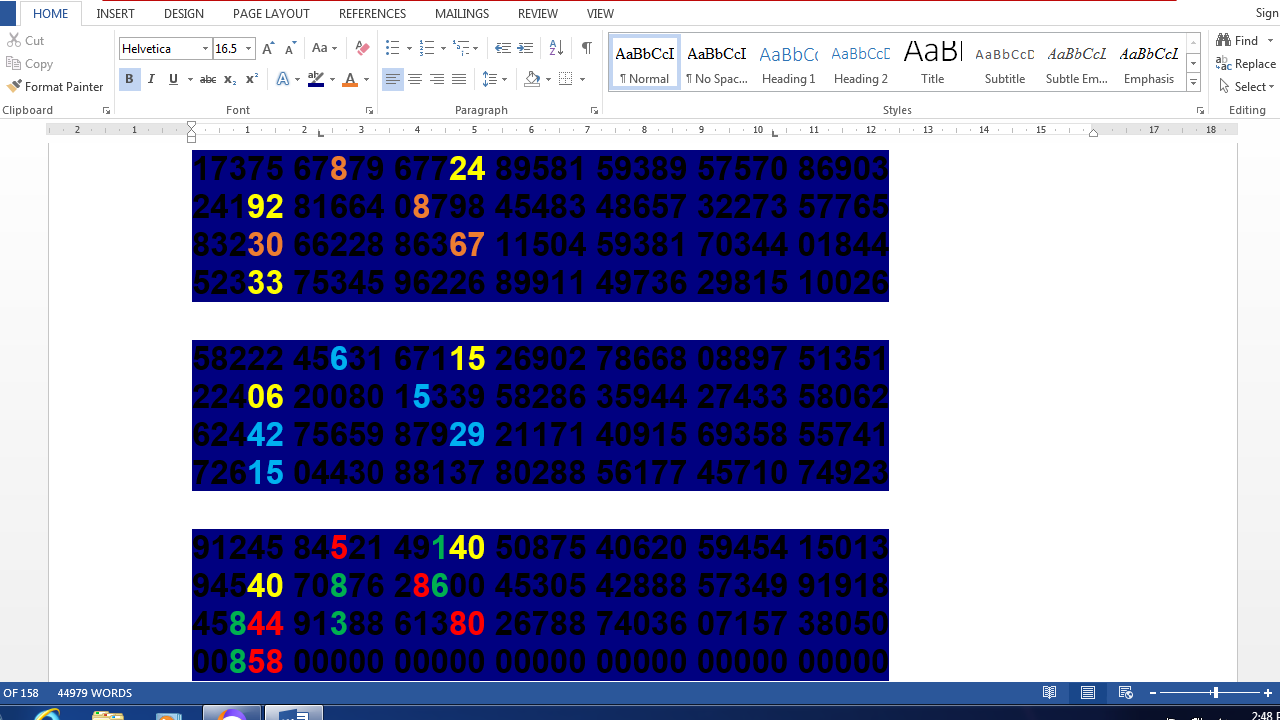Open the Select dropdown

tap(1246, 87)
